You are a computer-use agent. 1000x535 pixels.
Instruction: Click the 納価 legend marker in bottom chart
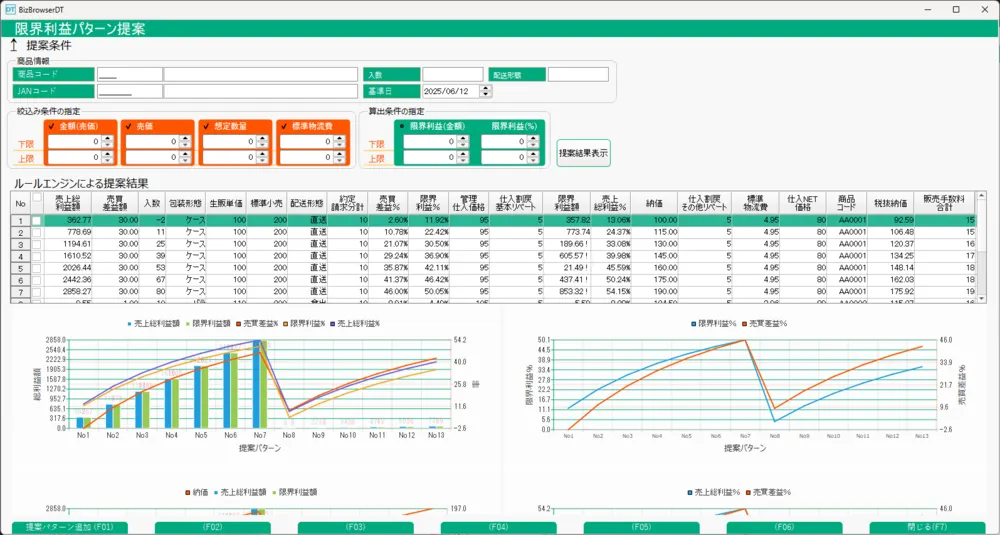tap(186, 493)
